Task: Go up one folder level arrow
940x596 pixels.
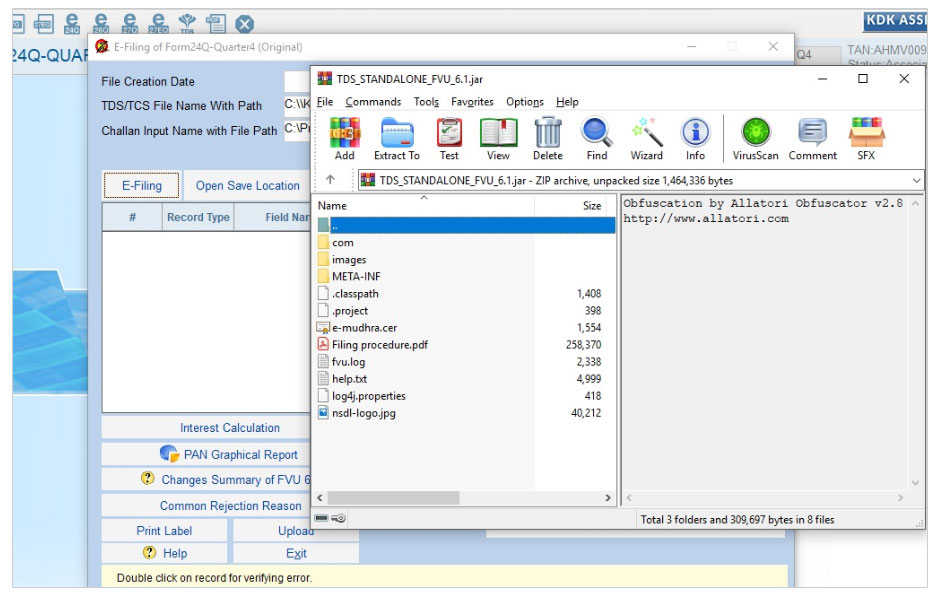Action: 330,179
